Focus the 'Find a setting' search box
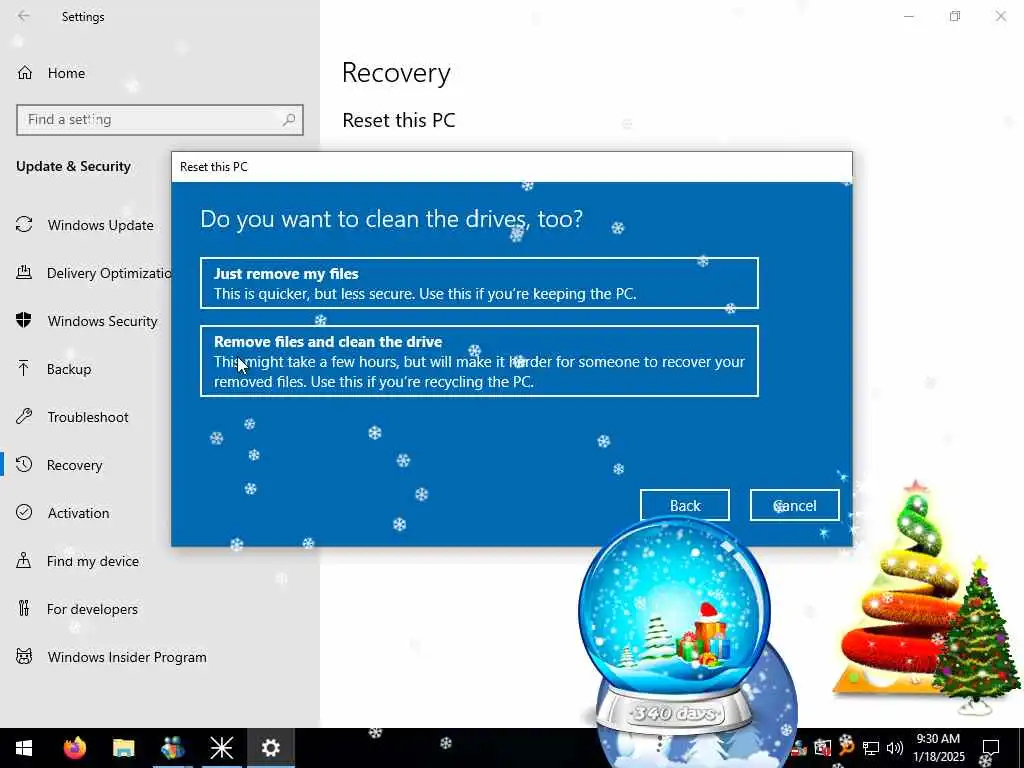 pos(159,120)
